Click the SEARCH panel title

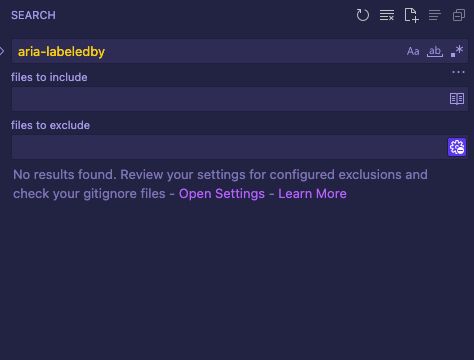pyautogui.click(x=33, y=15)
